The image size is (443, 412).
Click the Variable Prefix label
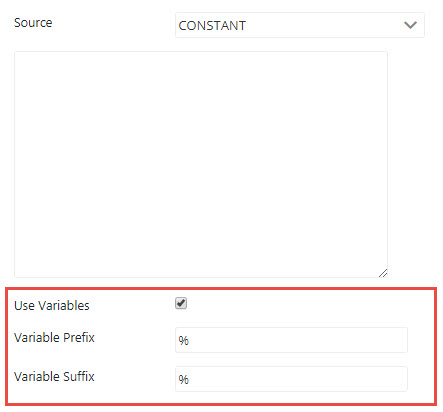coord(54,337)
